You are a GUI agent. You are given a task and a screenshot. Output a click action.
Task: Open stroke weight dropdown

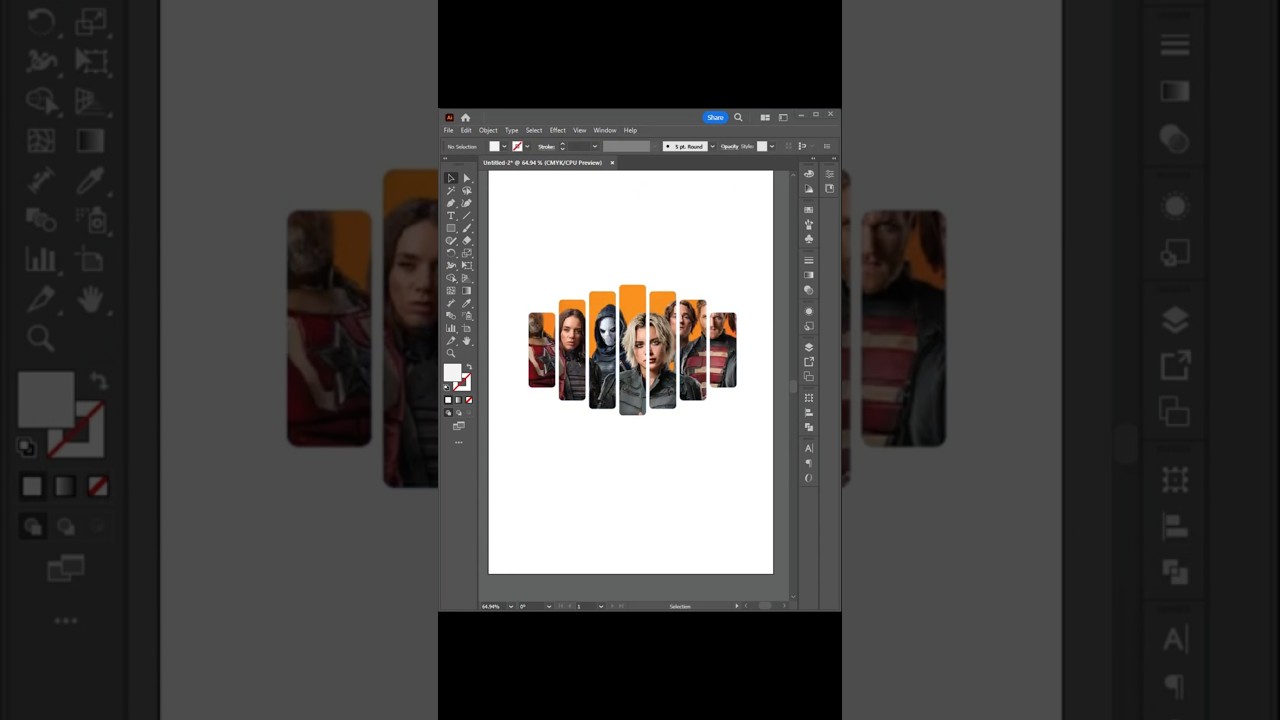pyautogui.click(x=595, y=146)
